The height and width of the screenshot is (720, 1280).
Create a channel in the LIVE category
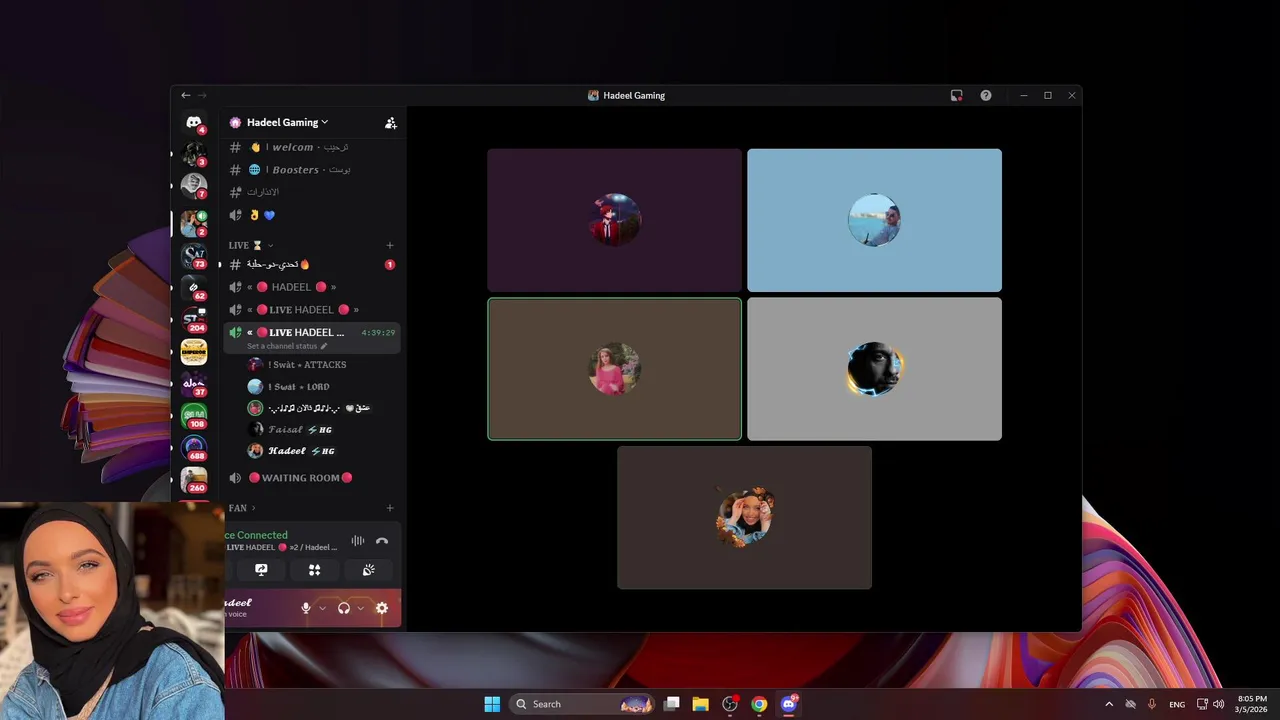pyautogui.click(x=390, y=245)
